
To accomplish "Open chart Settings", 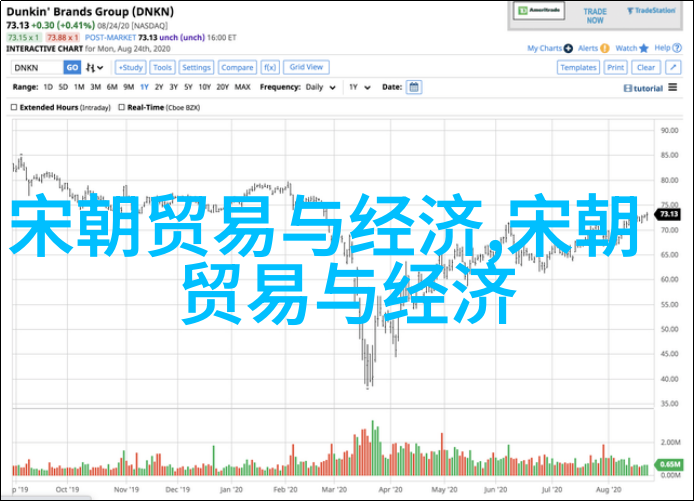I will click(196, 68).
